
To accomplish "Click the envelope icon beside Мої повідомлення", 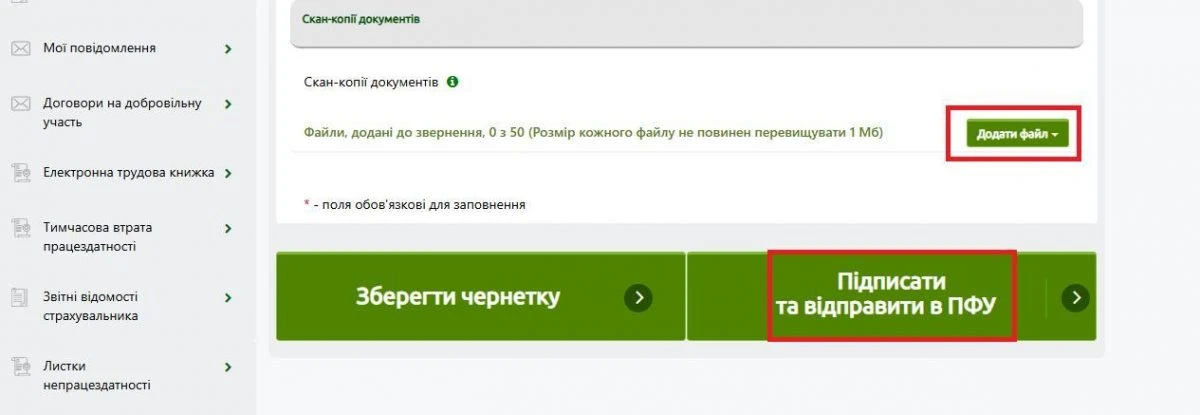I will coord(19,47).
